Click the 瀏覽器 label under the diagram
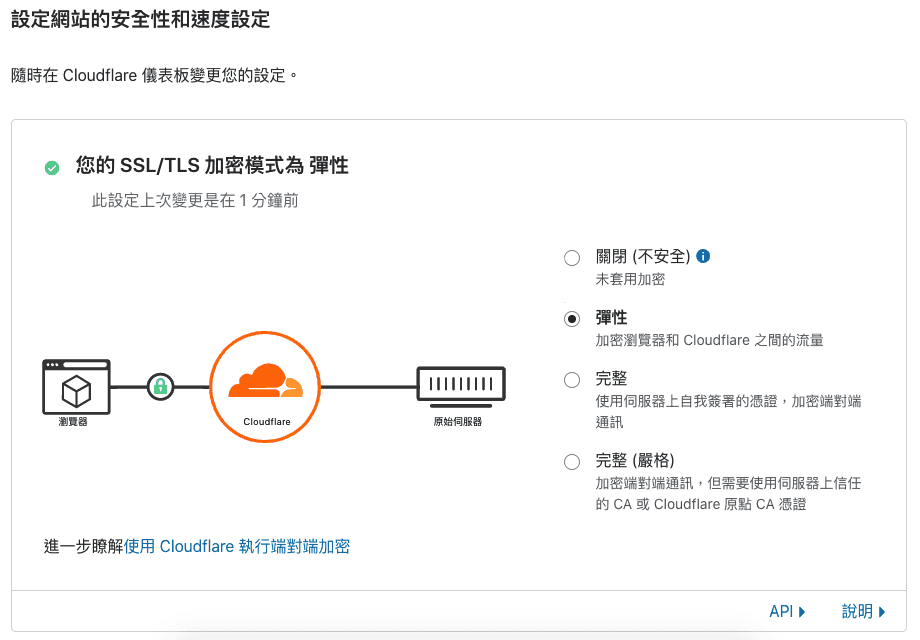This screenshot has width=920, height=640. (x=73, y=422)
